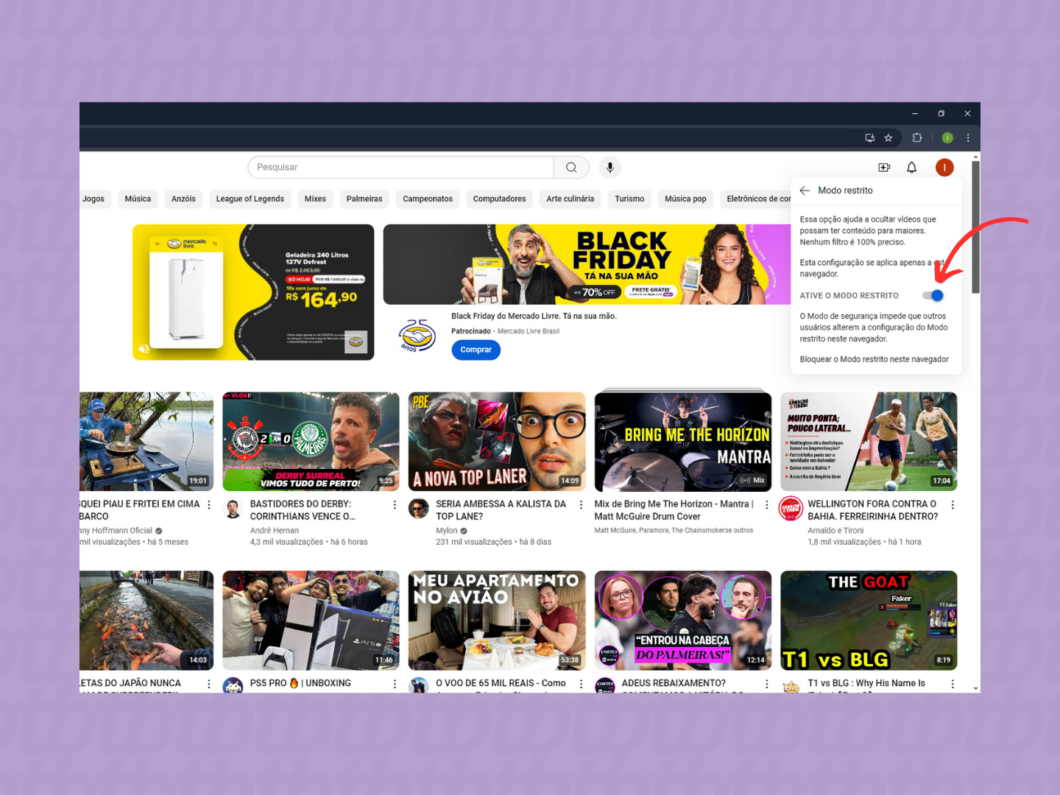Image resolution: width=1060 pixels, height=795 pixels.
Task: Open the Chrome Extensions icon
Action: tap(917, 137)
